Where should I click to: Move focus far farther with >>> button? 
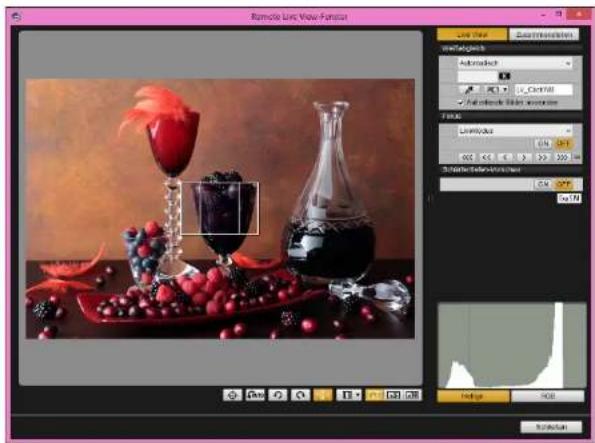coord(562,157)
